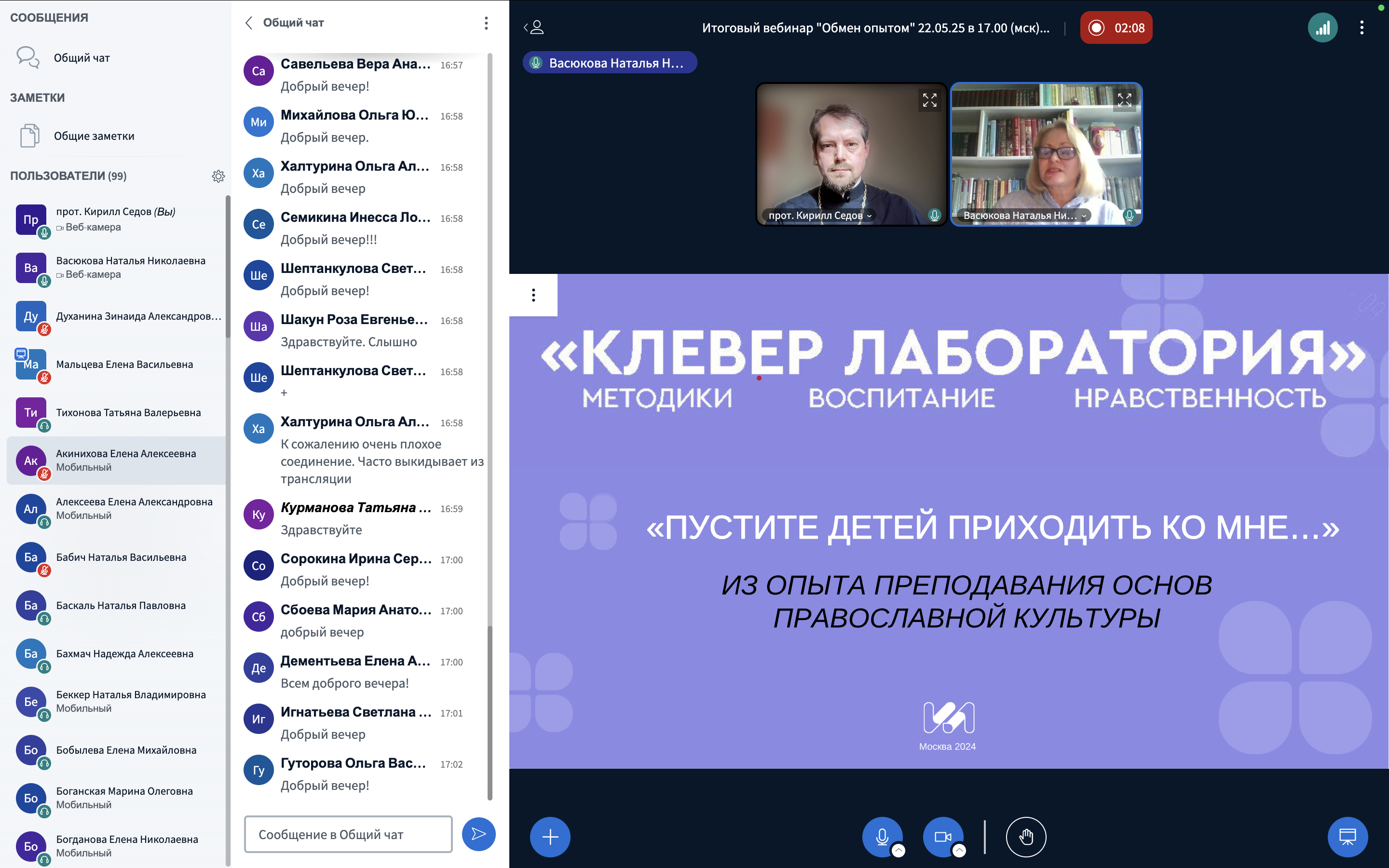The image size is (1389, 868).
Task: Open Общие заметки shared notes
Action: tap(94, 136)
